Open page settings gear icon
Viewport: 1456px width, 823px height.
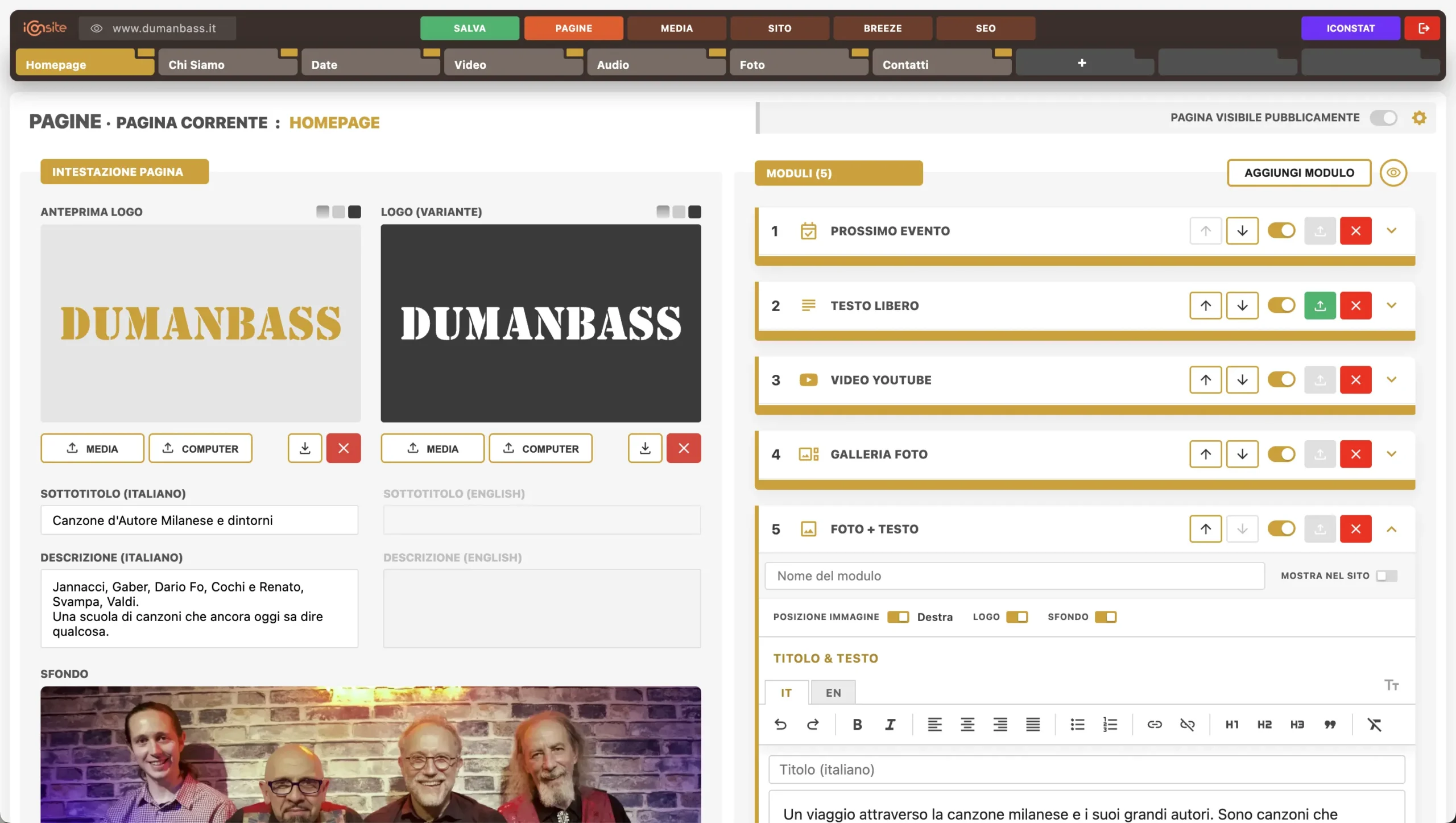[1419, 118]
